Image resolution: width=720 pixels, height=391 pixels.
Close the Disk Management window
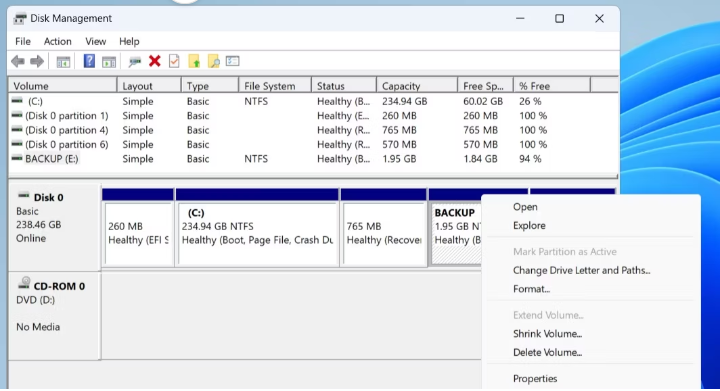click(x=599, y=18)
